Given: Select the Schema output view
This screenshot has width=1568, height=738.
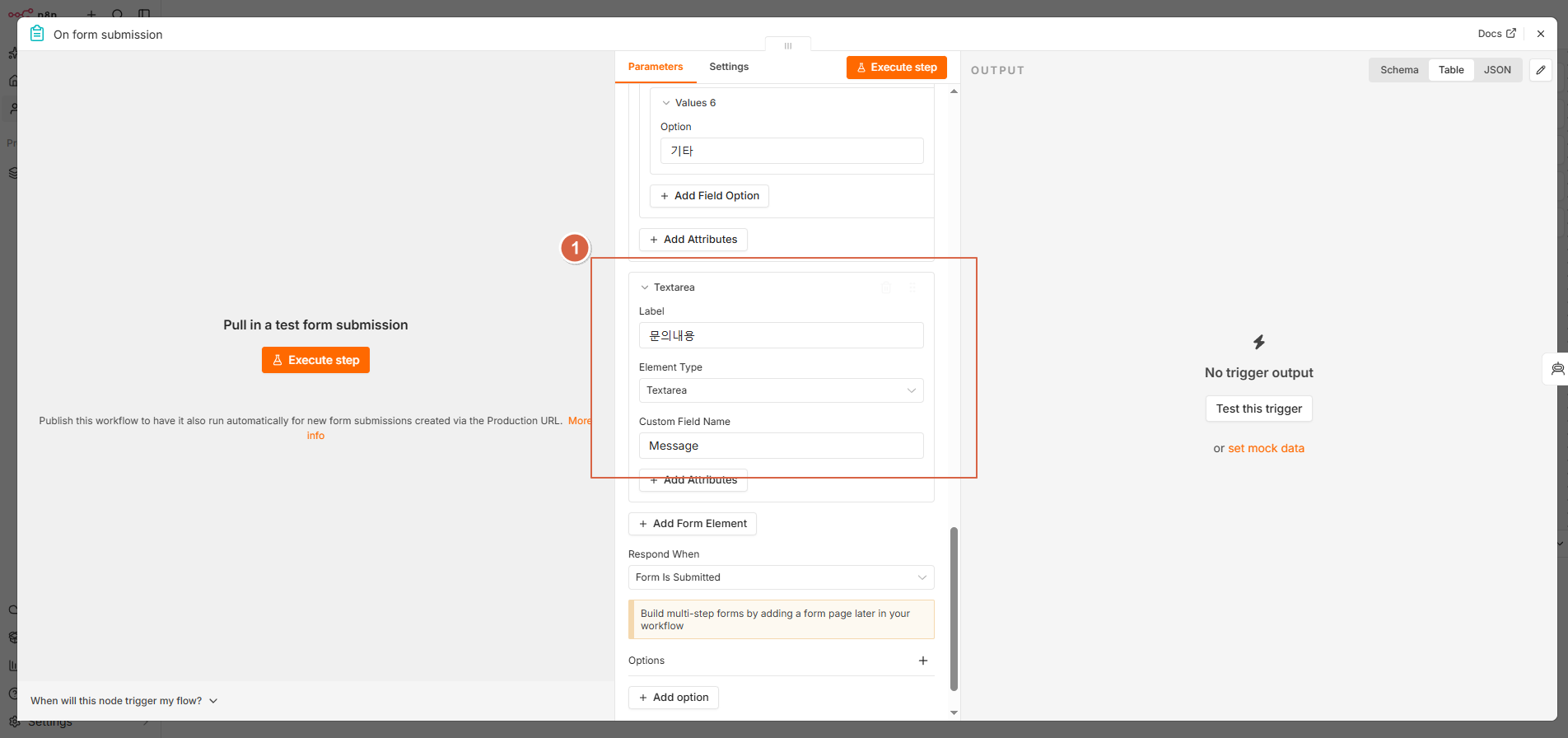Looking at the screenshot, I should (1399, 70).
